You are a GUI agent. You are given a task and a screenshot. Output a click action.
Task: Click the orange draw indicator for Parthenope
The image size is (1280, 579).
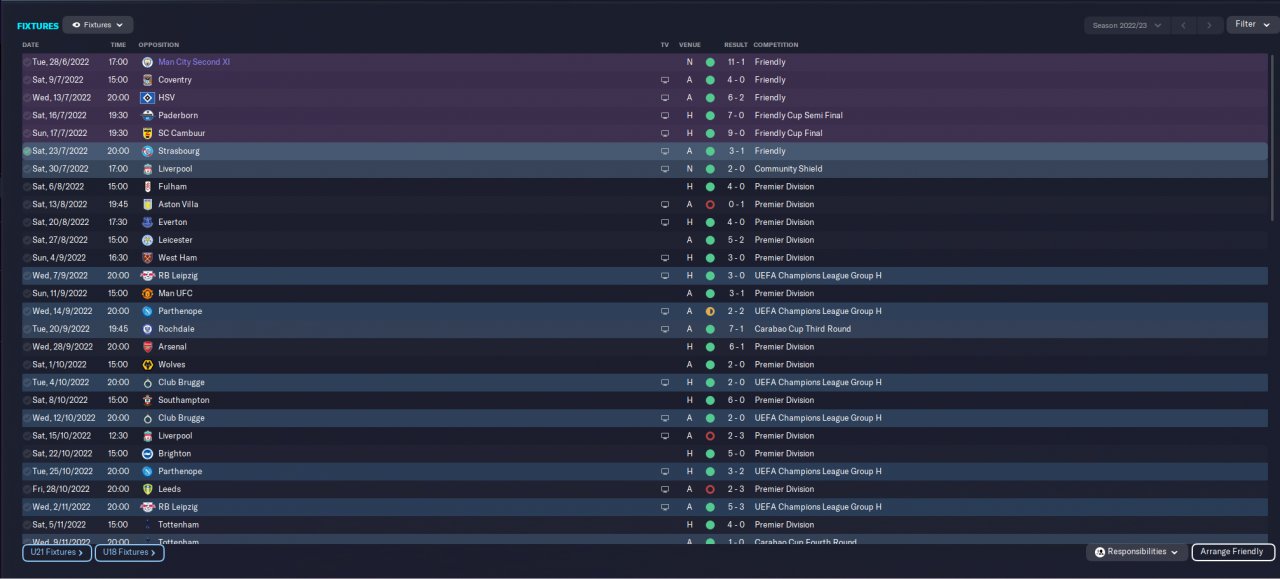710,311
